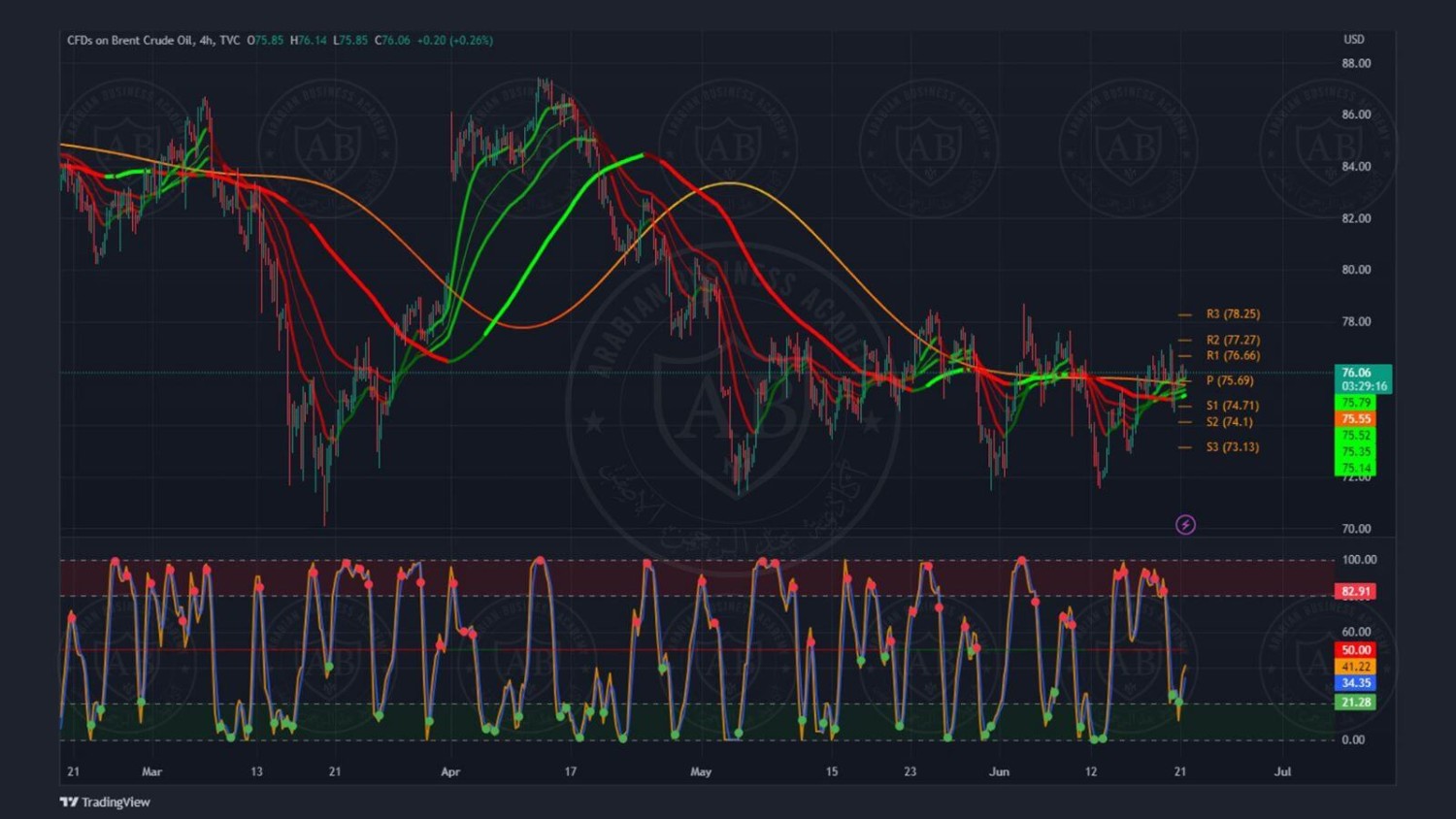Click the 80.00 price axis label

(1356, 270)
